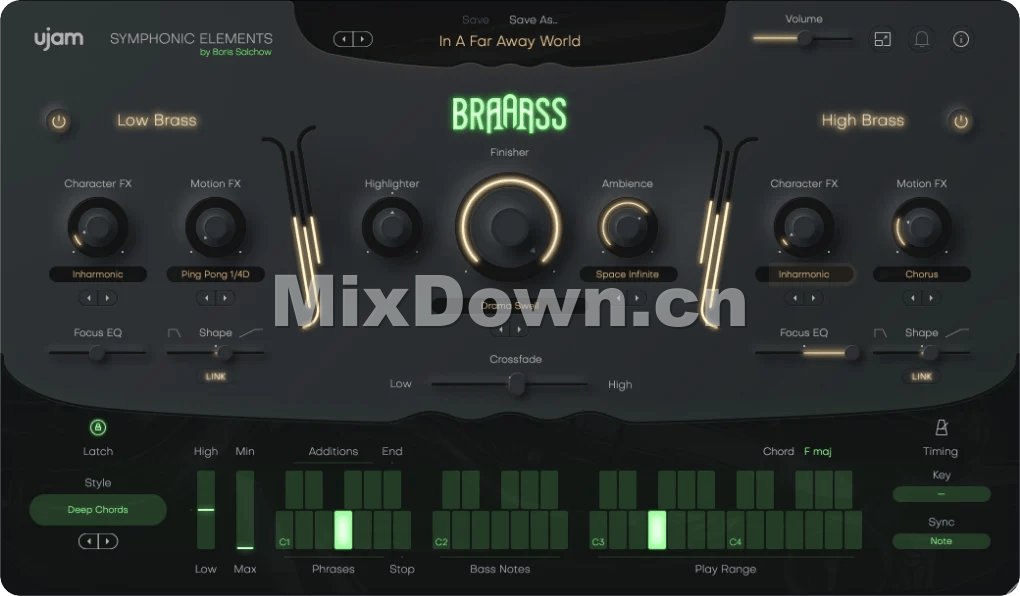Open the info icon
This screenshot has height=596, width=1020.
tap(961, 39)
